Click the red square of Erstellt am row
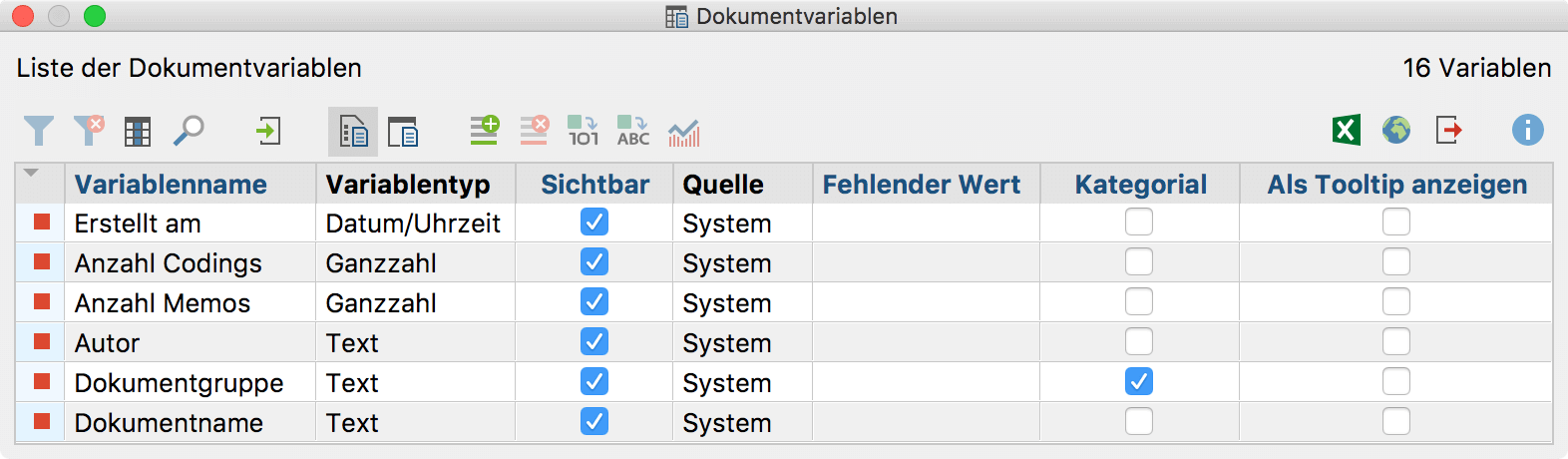This screenshot has height=459, width=1568. tap(42, 222)
